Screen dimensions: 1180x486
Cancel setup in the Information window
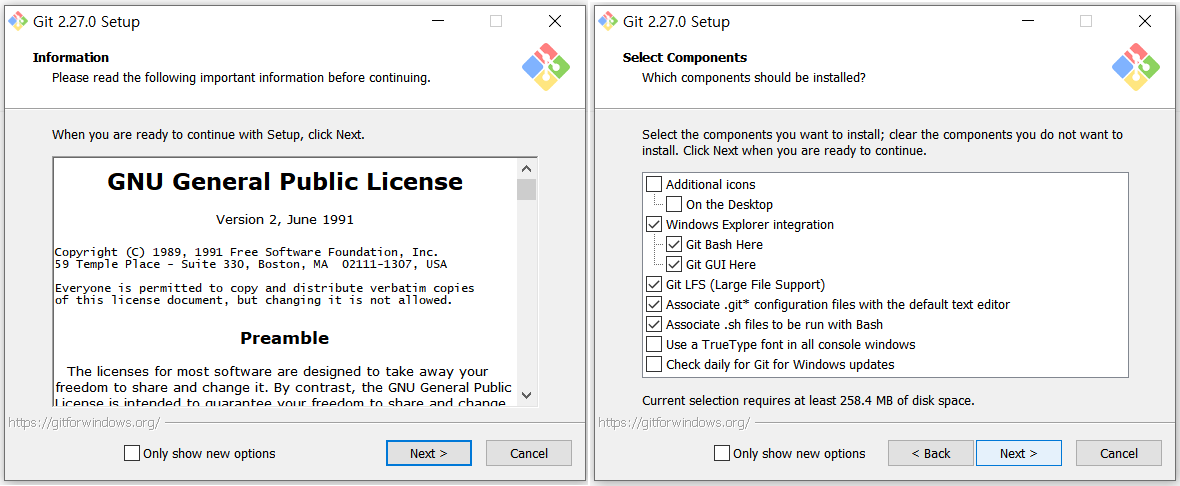pyautogui.click(x=529, y=453)
